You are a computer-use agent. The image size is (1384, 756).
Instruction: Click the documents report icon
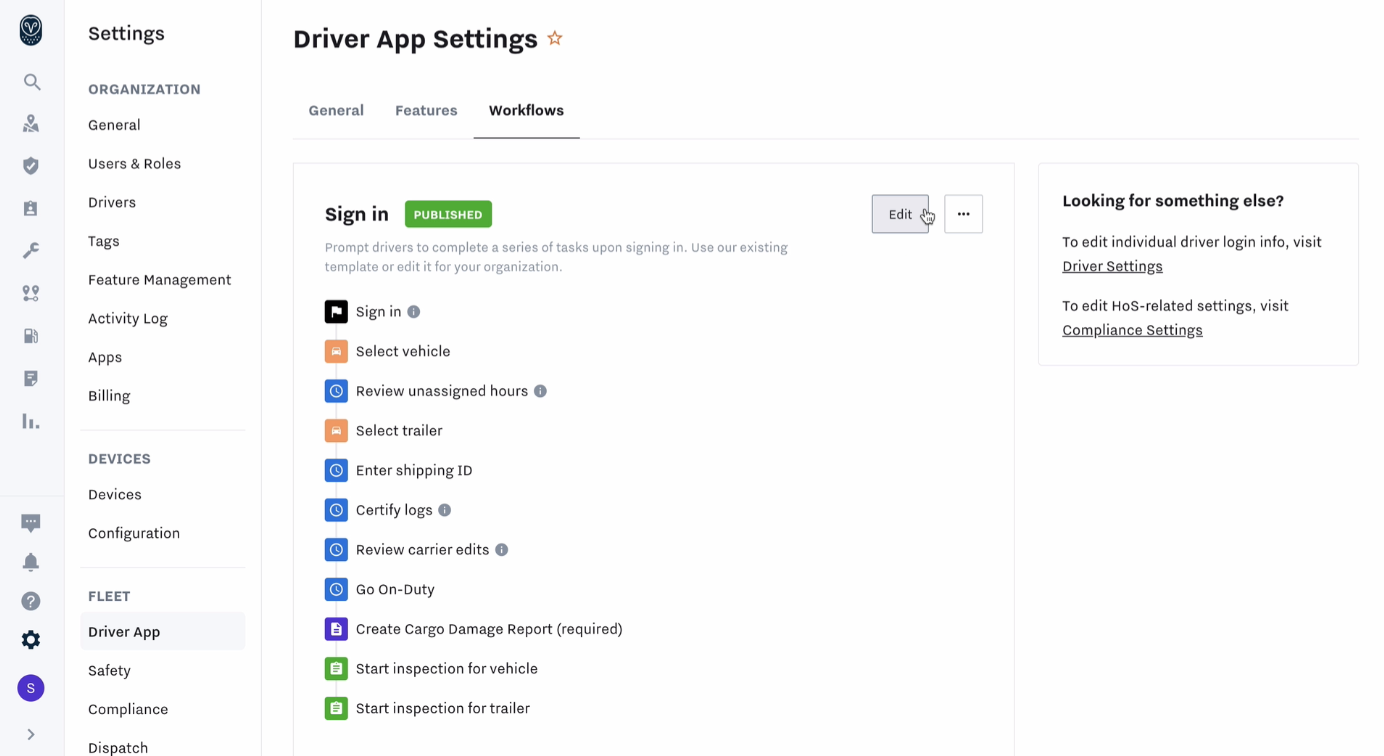(x=31, y=378)
